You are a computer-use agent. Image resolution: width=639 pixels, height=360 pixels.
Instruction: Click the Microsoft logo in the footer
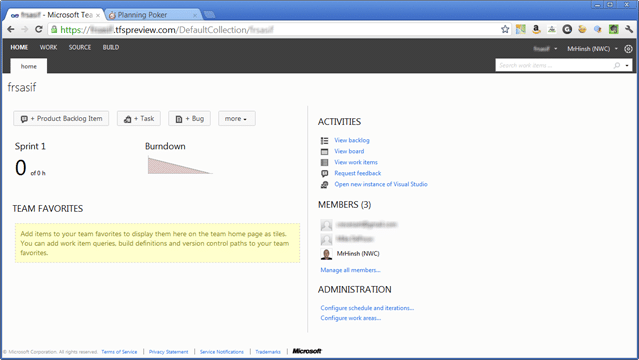coord(307,351)
